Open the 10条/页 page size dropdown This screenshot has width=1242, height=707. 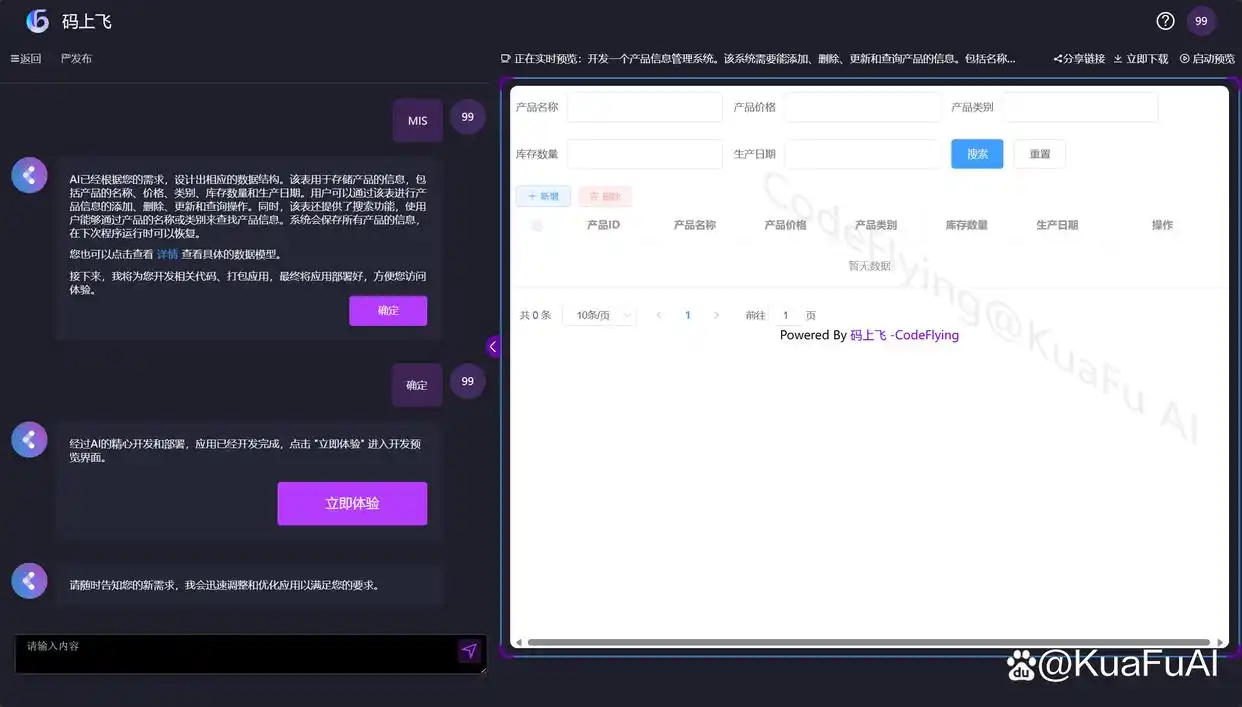point(598,314)
